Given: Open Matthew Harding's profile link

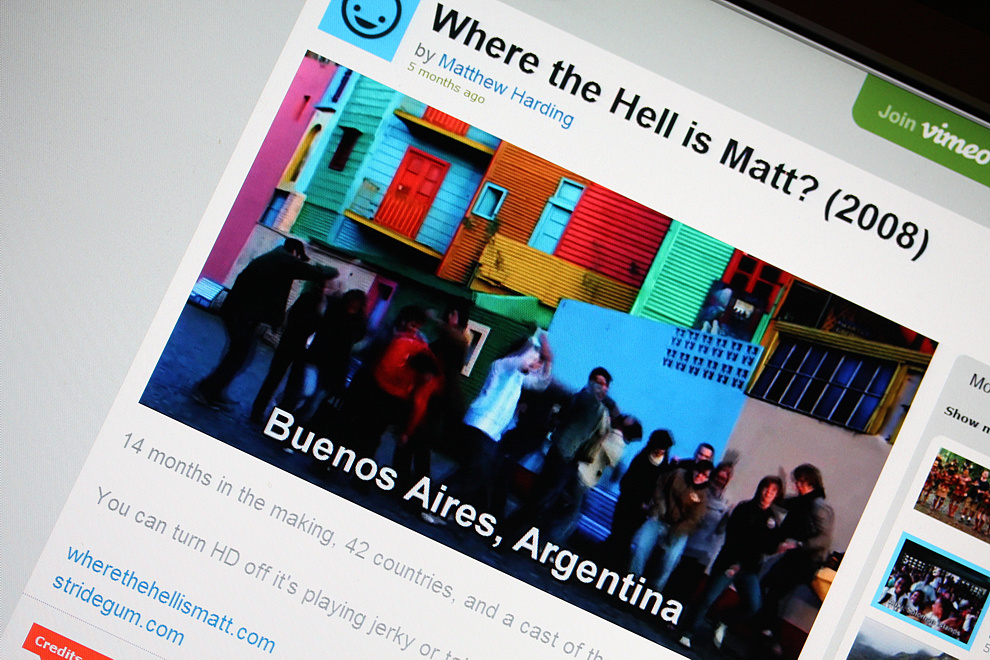Looking at the screenshot, I should pyautogui.click(x=506, y=91).
